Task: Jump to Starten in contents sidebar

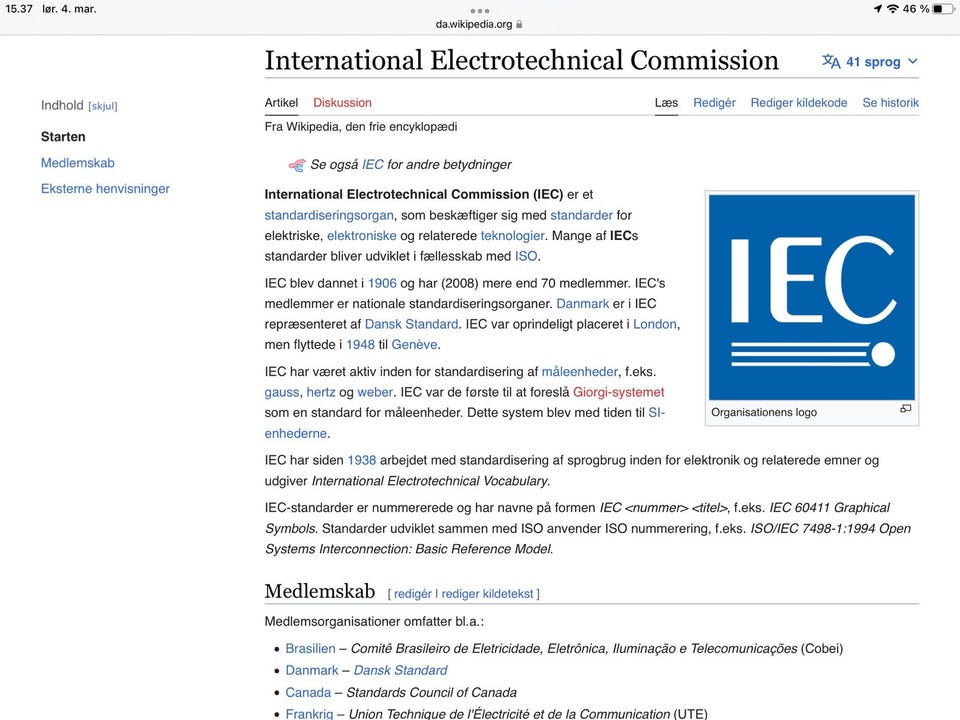Action: (63, 137)
